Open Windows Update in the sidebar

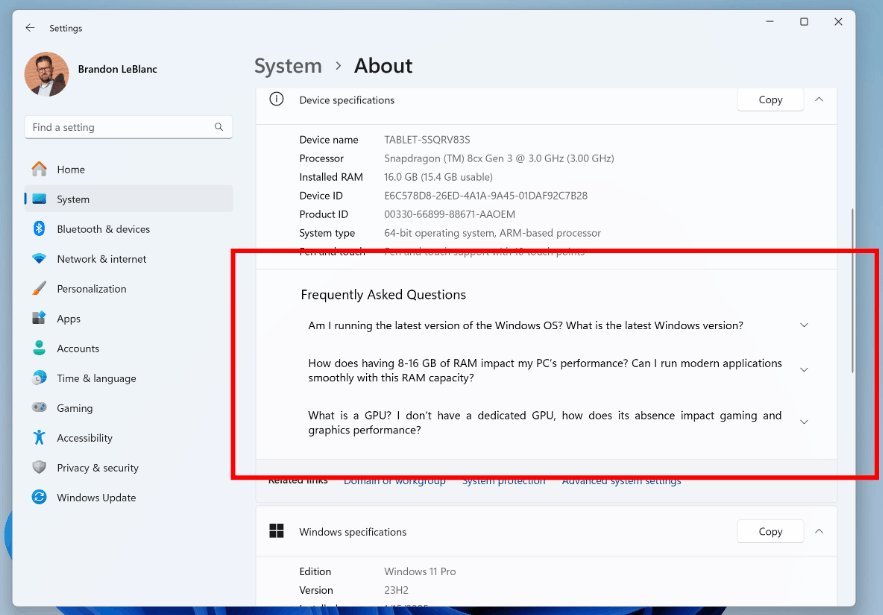pos(128,497)
